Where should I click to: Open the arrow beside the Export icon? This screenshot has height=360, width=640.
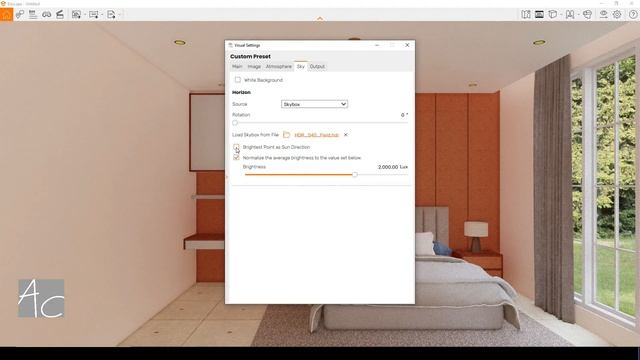(119, 15)
